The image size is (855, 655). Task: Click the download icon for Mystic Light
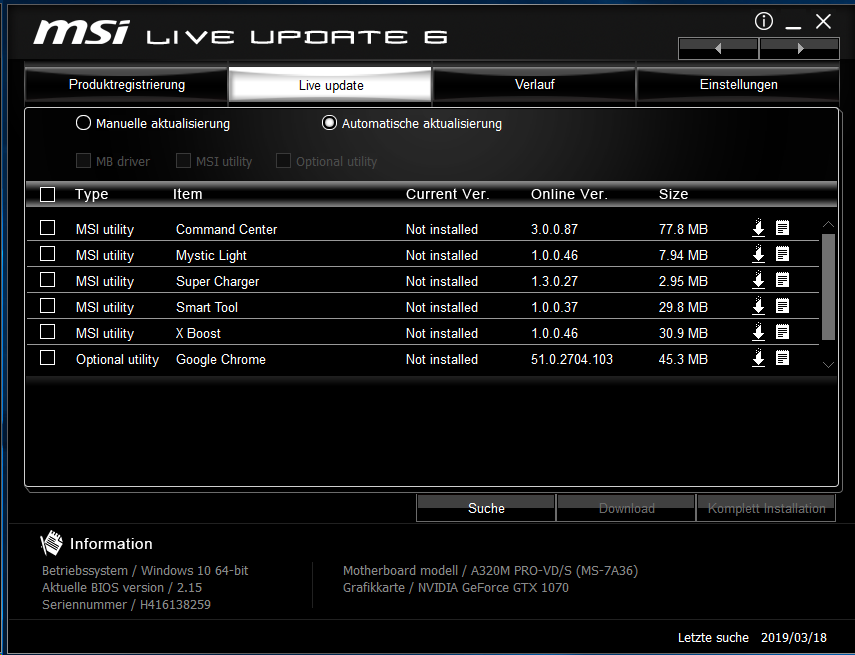coord(758,254)
